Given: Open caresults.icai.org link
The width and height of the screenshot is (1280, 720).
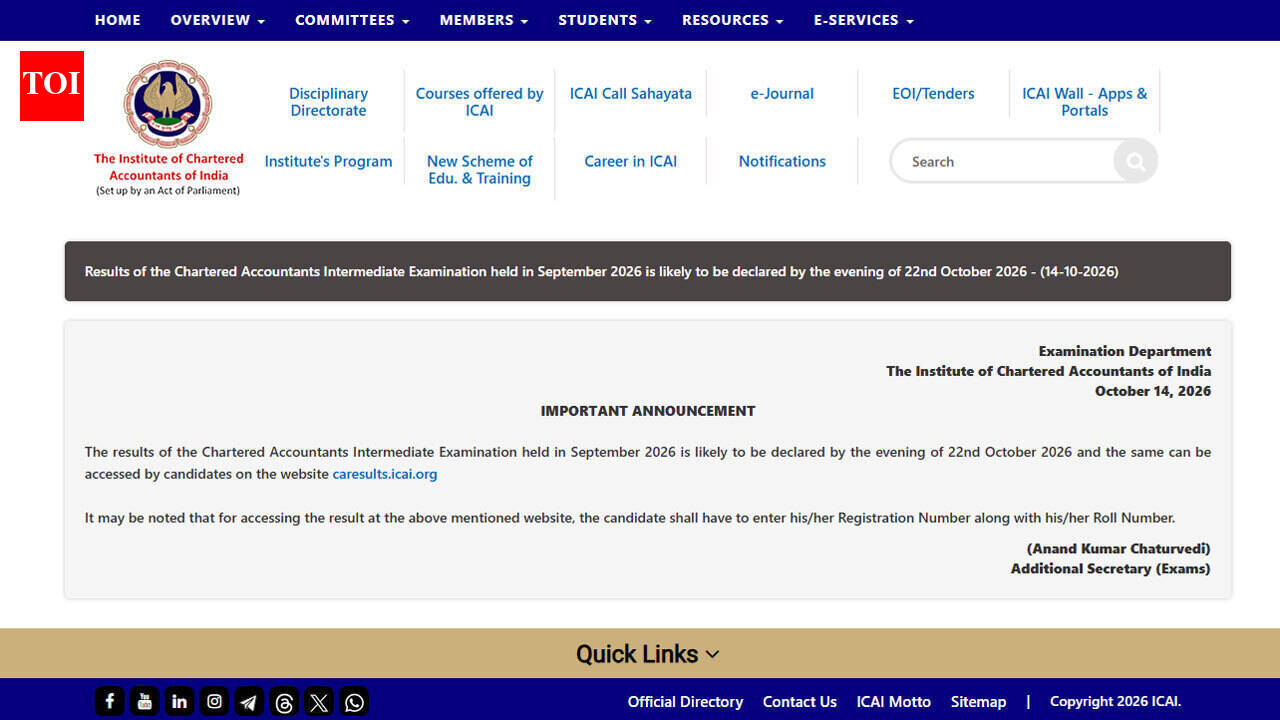Looking at the screenshot, I should [x=385, y=474].
